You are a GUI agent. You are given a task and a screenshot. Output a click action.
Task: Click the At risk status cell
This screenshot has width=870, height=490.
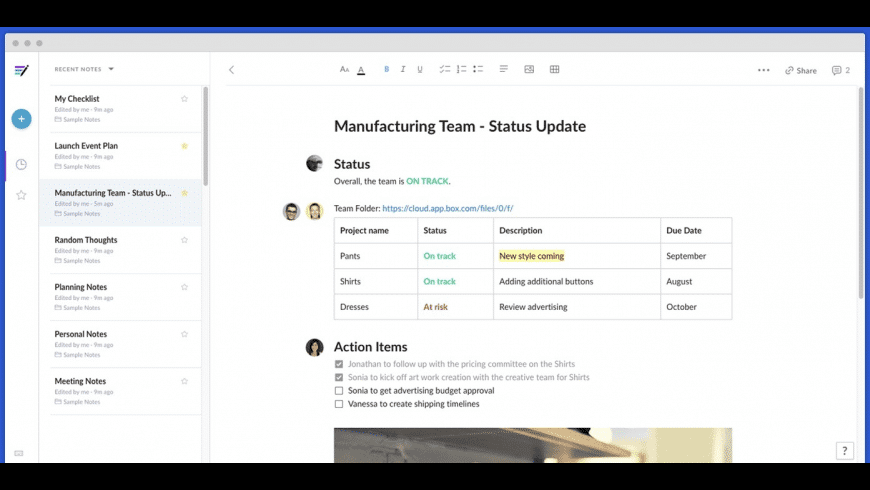[455, 307]
